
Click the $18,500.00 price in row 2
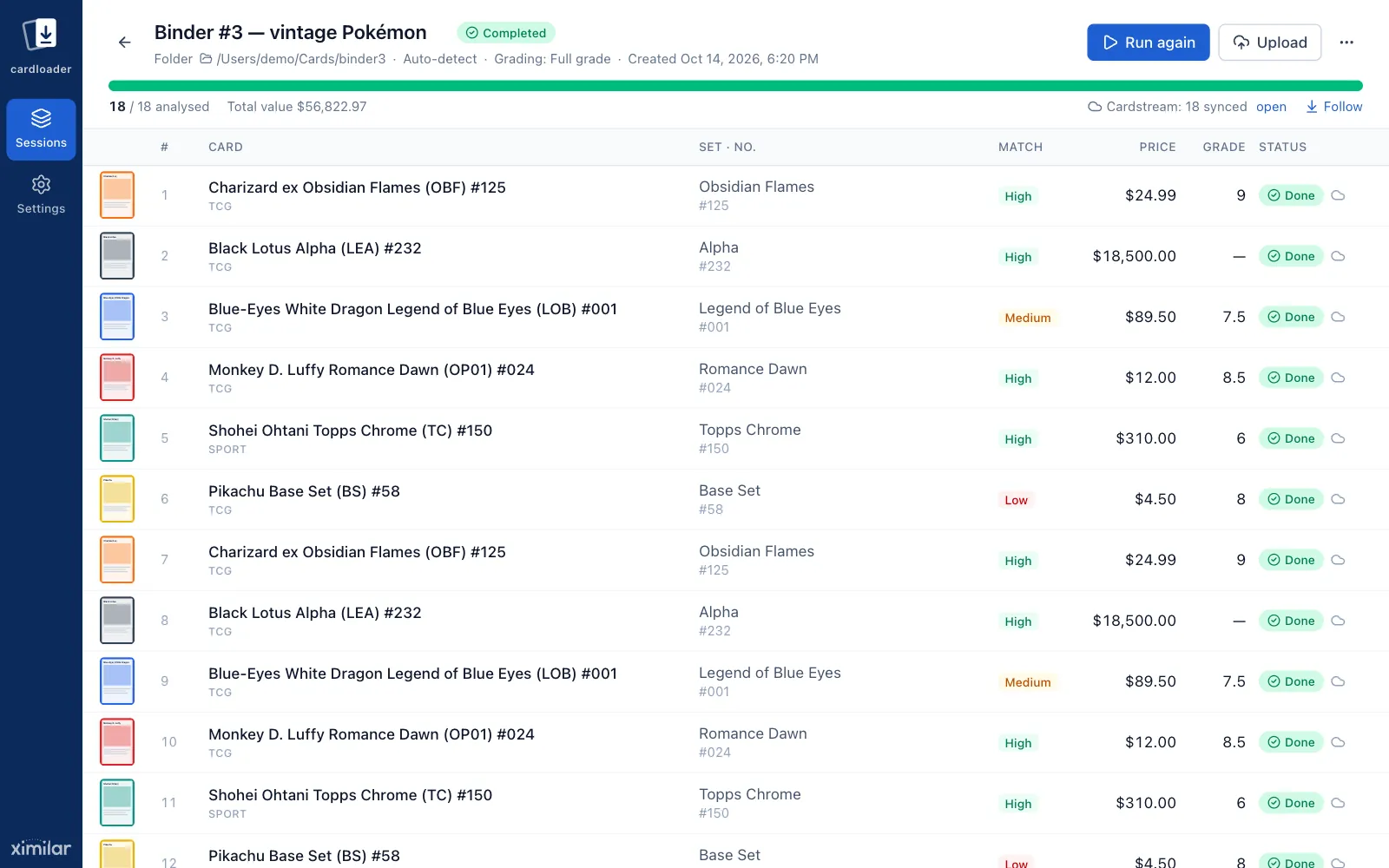point(1134,256)
